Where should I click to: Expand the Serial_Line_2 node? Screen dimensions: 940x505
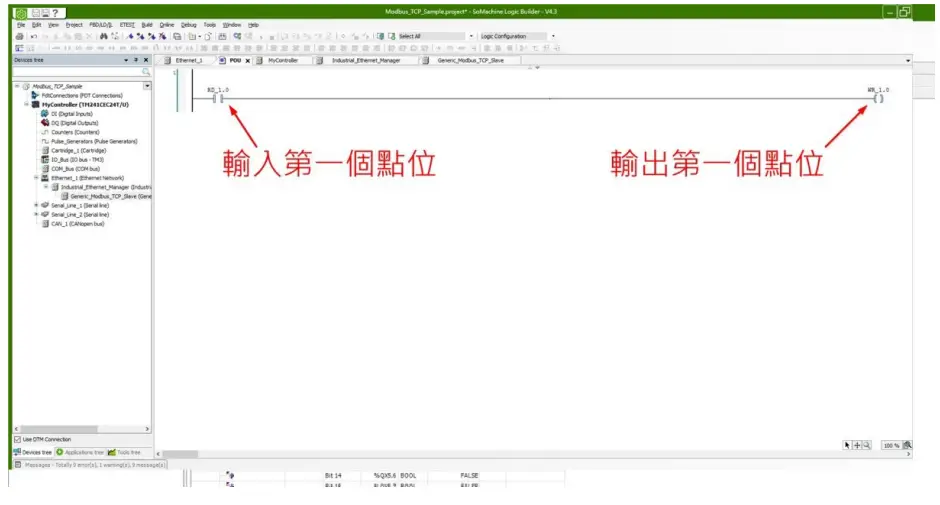36,214
